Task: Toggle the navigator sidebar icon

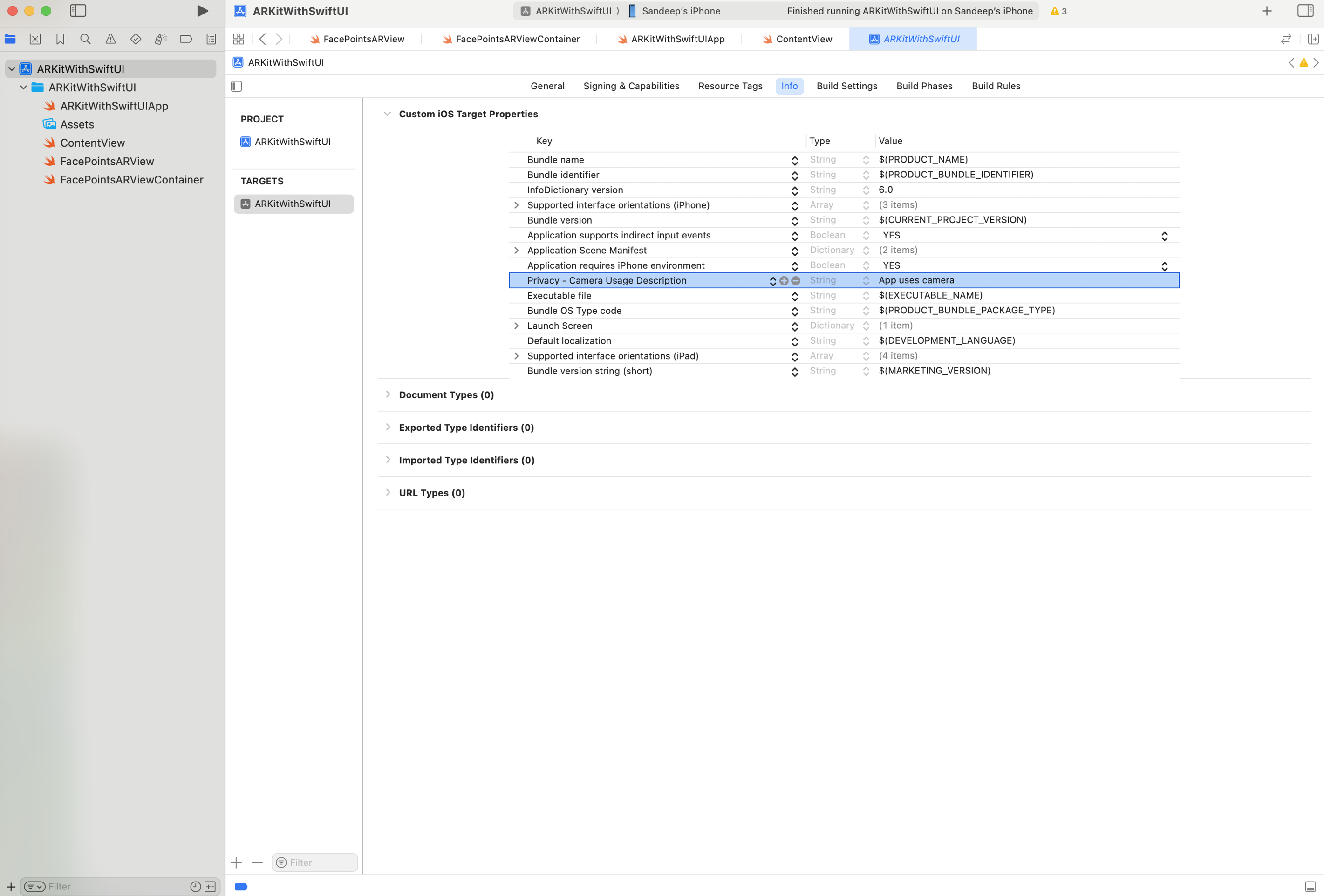Action: click(x=77, y=11)
